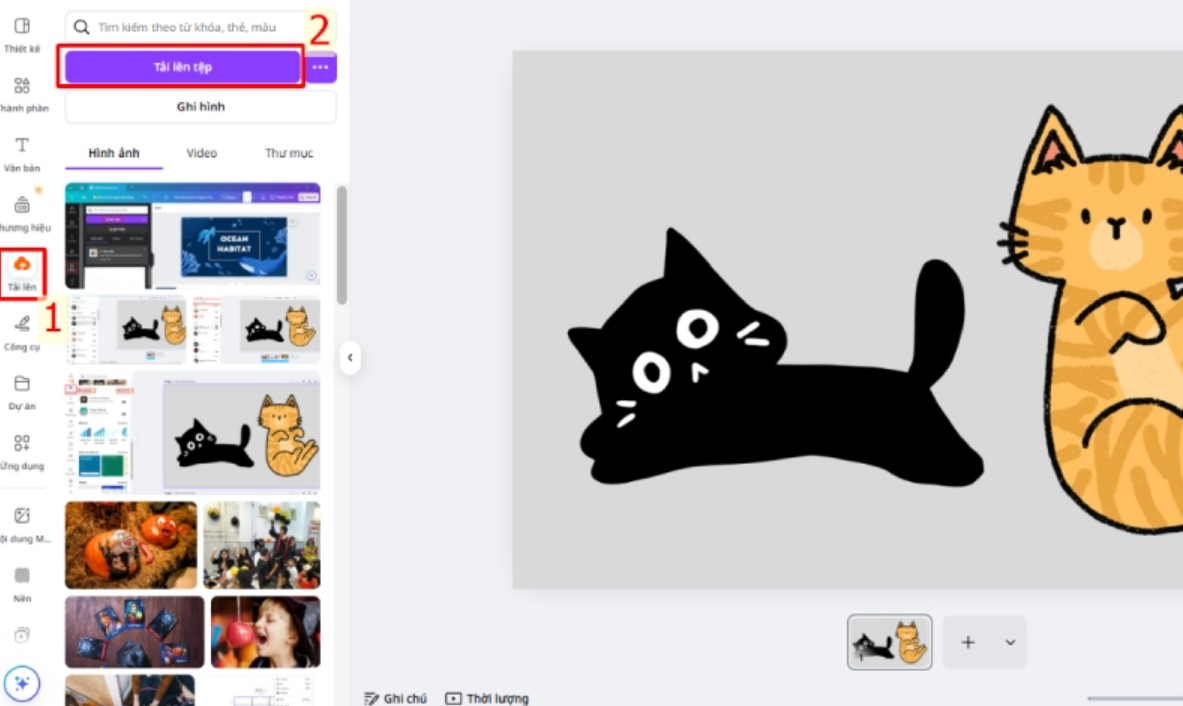The width and height of the screenshot is (1183, 706).
Task: Click the Tải lên tệp upload button
Action: click(182, 67)
